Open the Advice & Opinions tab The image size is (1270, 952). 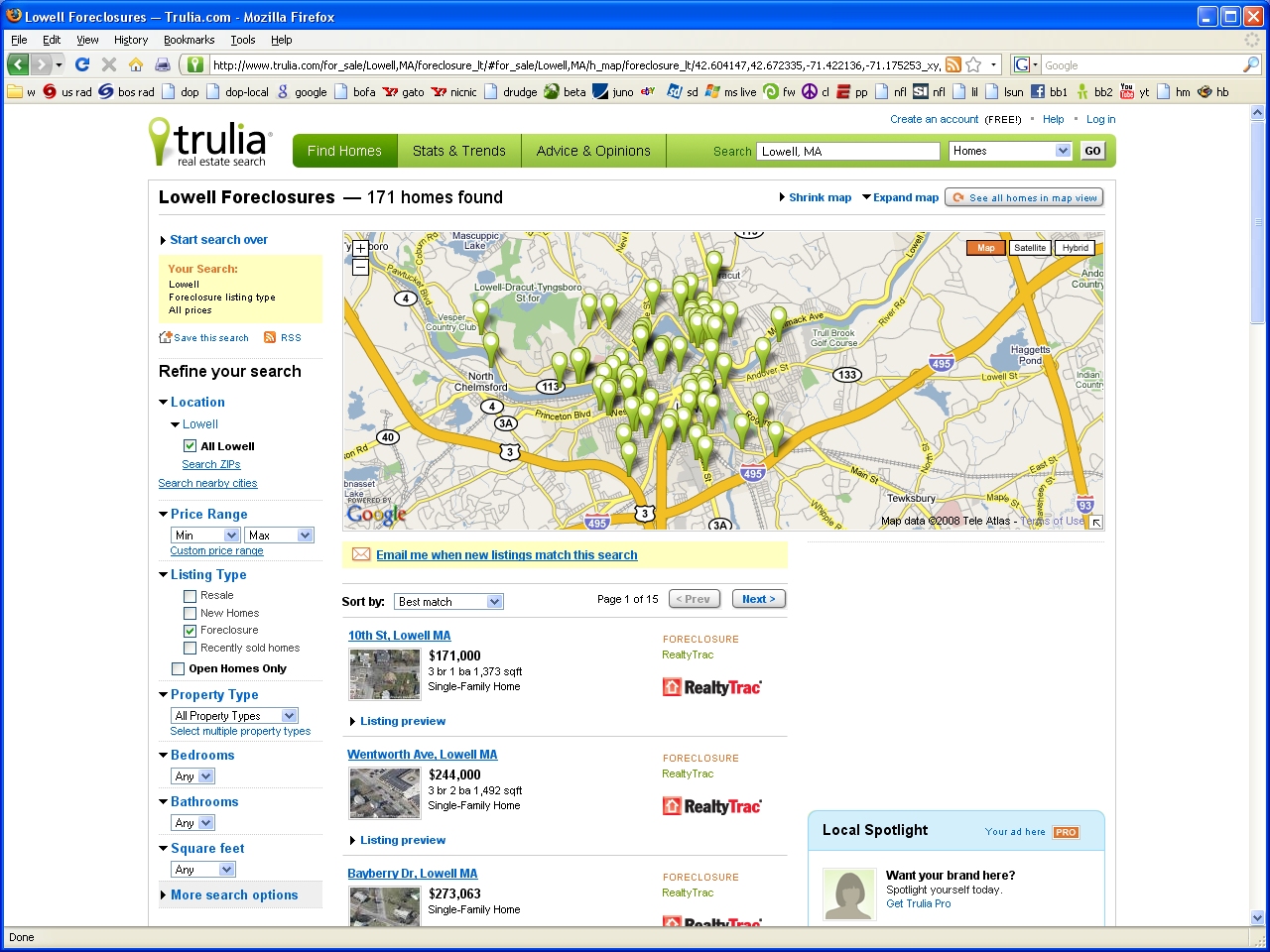click(593, 151)
